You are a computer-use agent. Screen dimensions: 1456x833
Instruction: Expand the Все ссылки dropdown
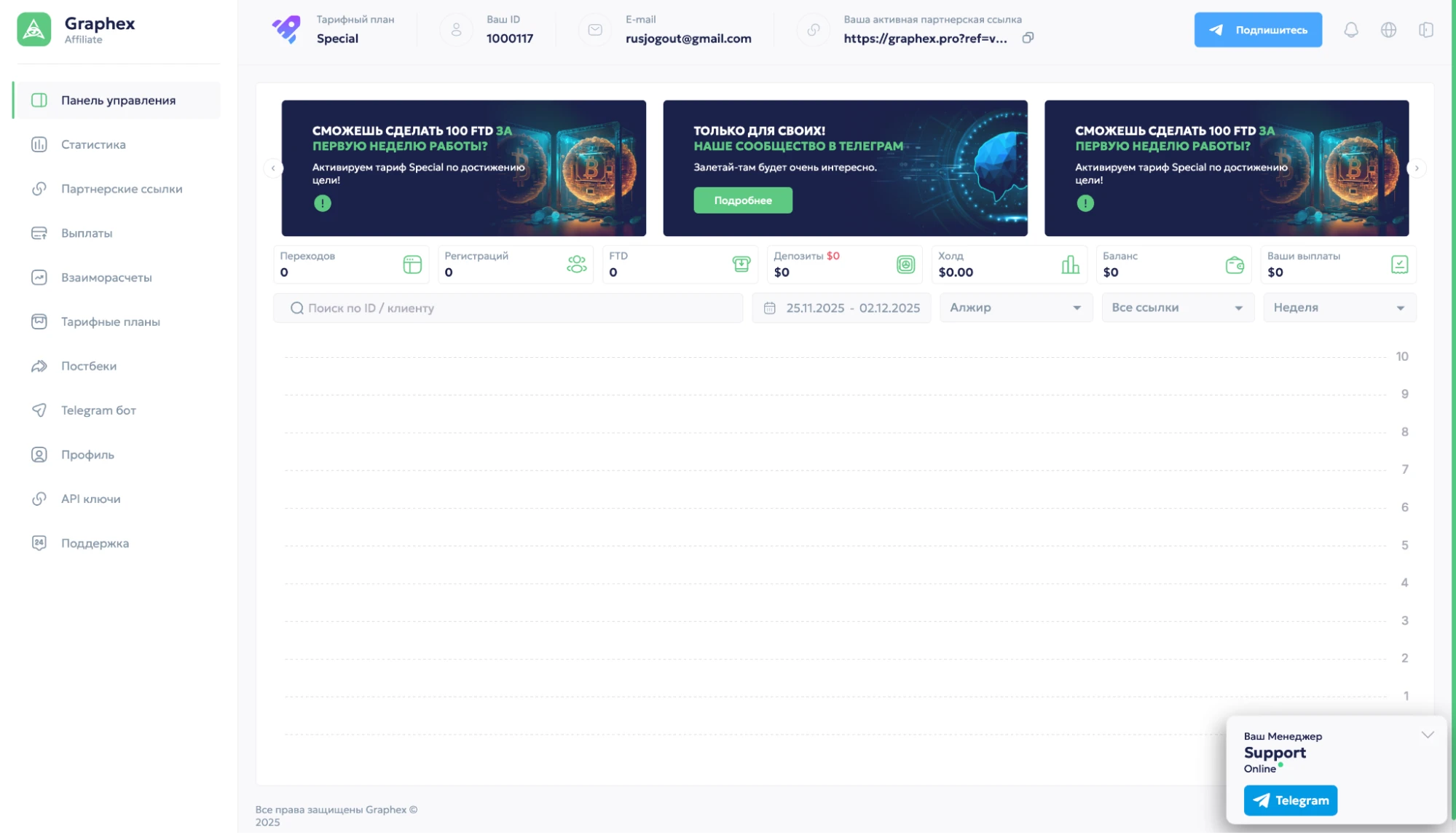[x=1178, y=308]
